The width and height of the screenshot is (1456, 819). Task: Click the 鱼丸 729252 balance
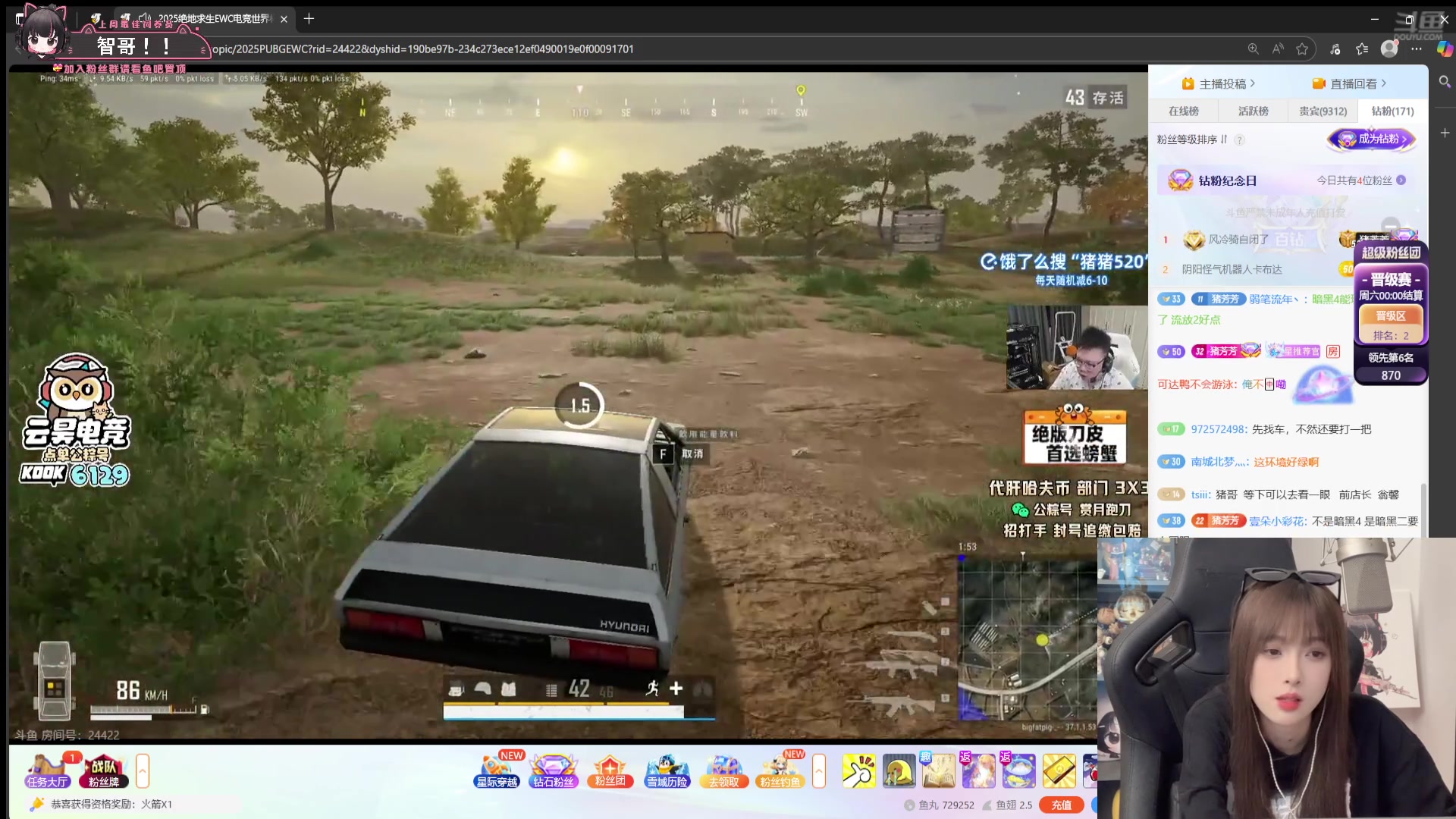tap(939, 805)
